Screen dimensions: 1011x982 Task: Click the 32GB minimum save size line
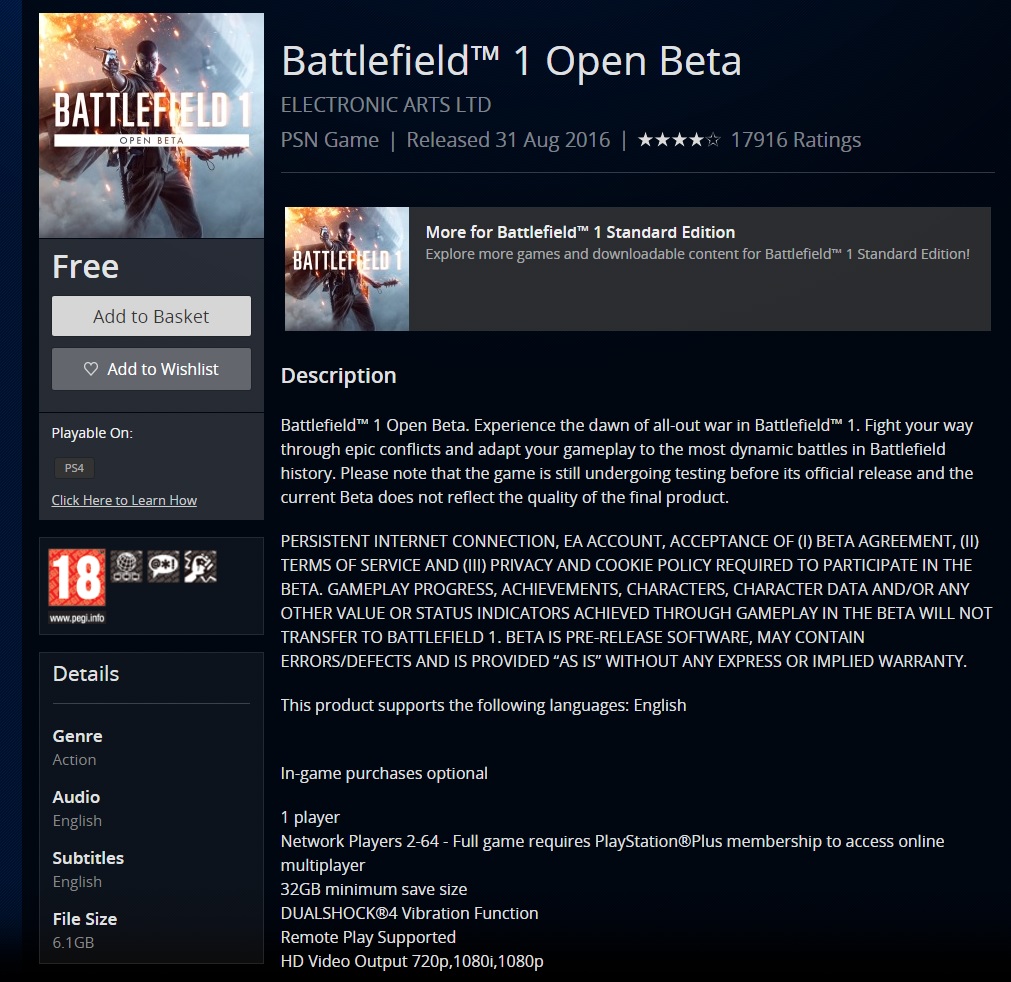pyautogui.click(x=374, y=889)
